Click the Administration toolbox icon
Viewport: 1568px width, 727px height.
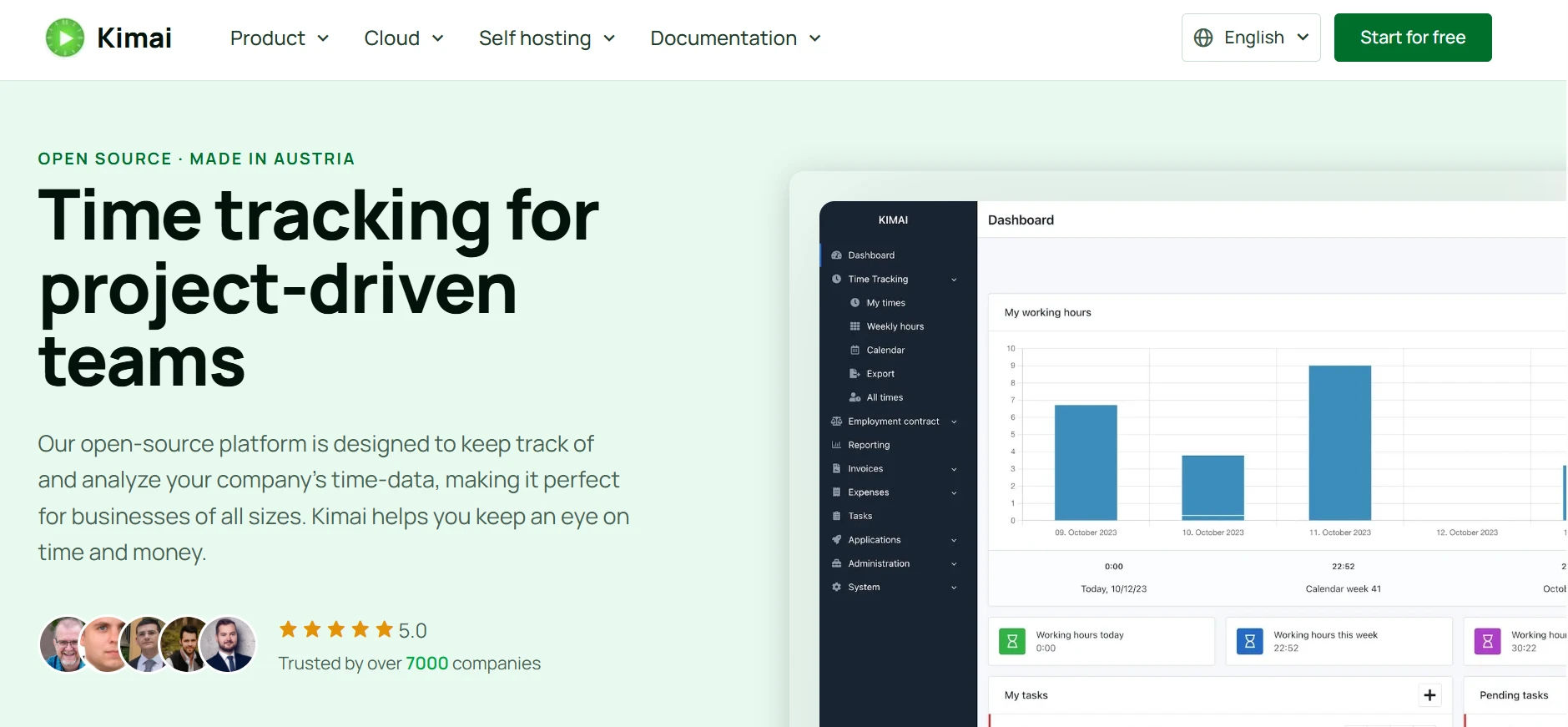[836, 563]
